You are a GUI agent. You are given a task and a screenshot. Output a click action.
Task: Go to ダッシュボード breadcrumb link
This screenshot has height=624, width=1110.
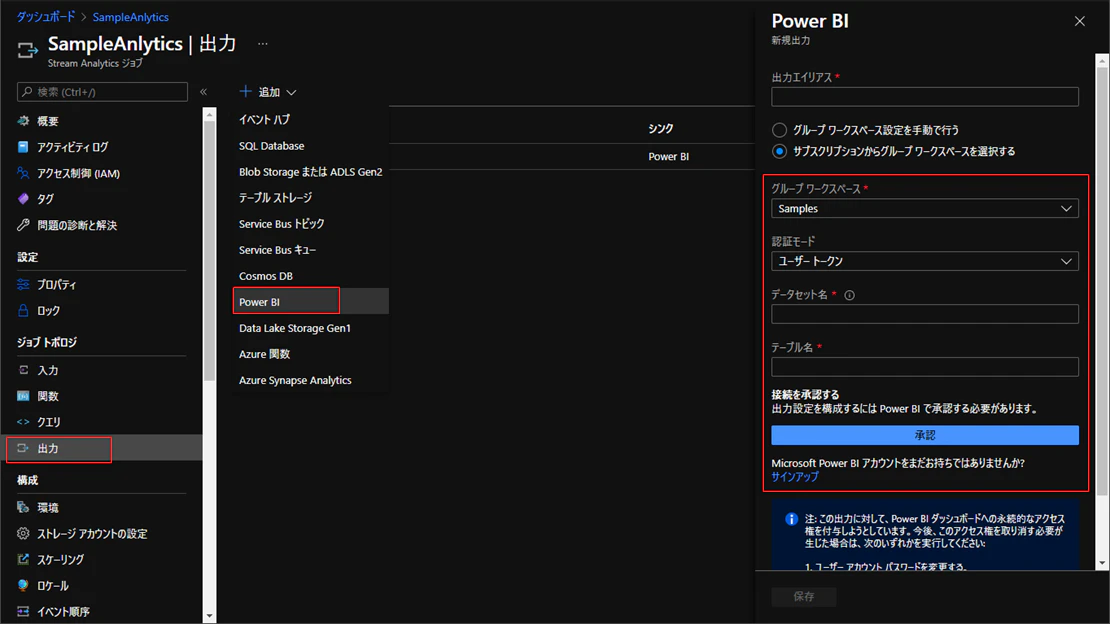[45, 17]
